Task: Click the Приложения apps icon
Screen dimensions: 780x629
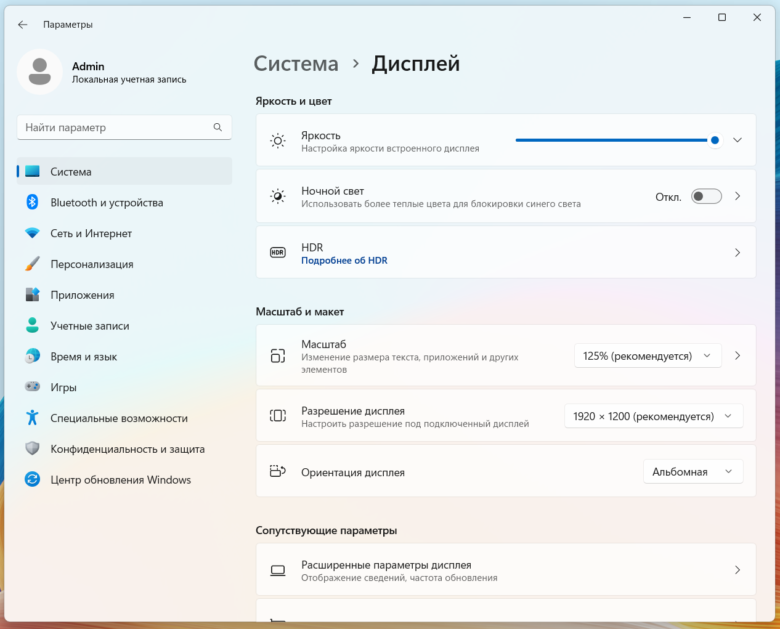Action: tap(32, 295)
